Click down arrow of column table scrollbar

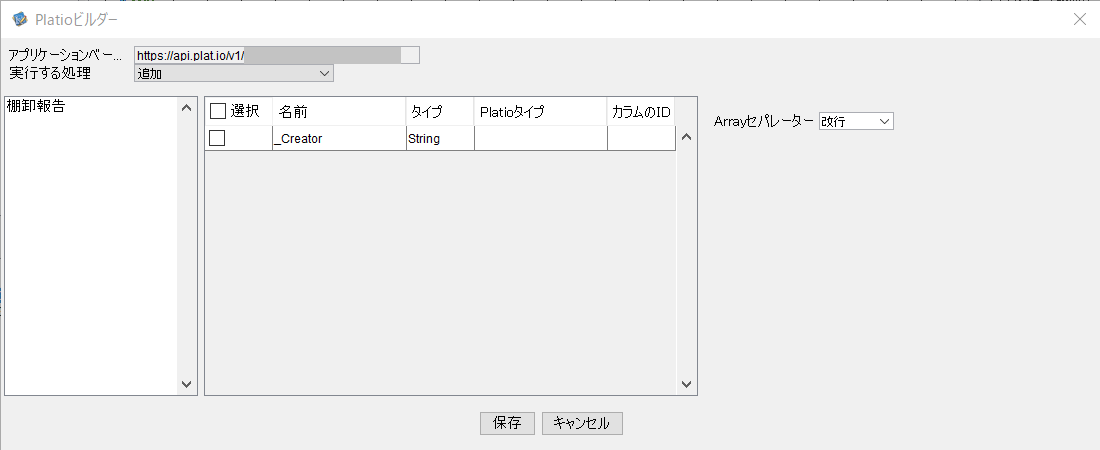click(x=687, y=384)
